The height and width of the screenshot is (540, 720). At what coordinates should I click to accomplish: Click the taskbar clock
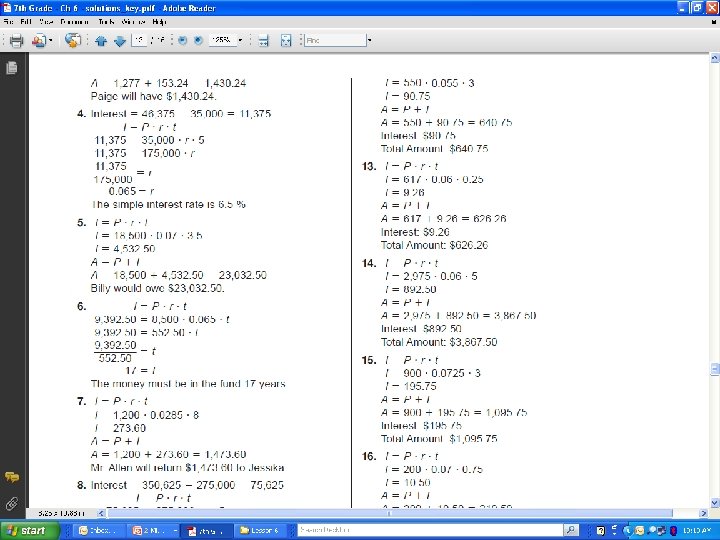(697, 531)
